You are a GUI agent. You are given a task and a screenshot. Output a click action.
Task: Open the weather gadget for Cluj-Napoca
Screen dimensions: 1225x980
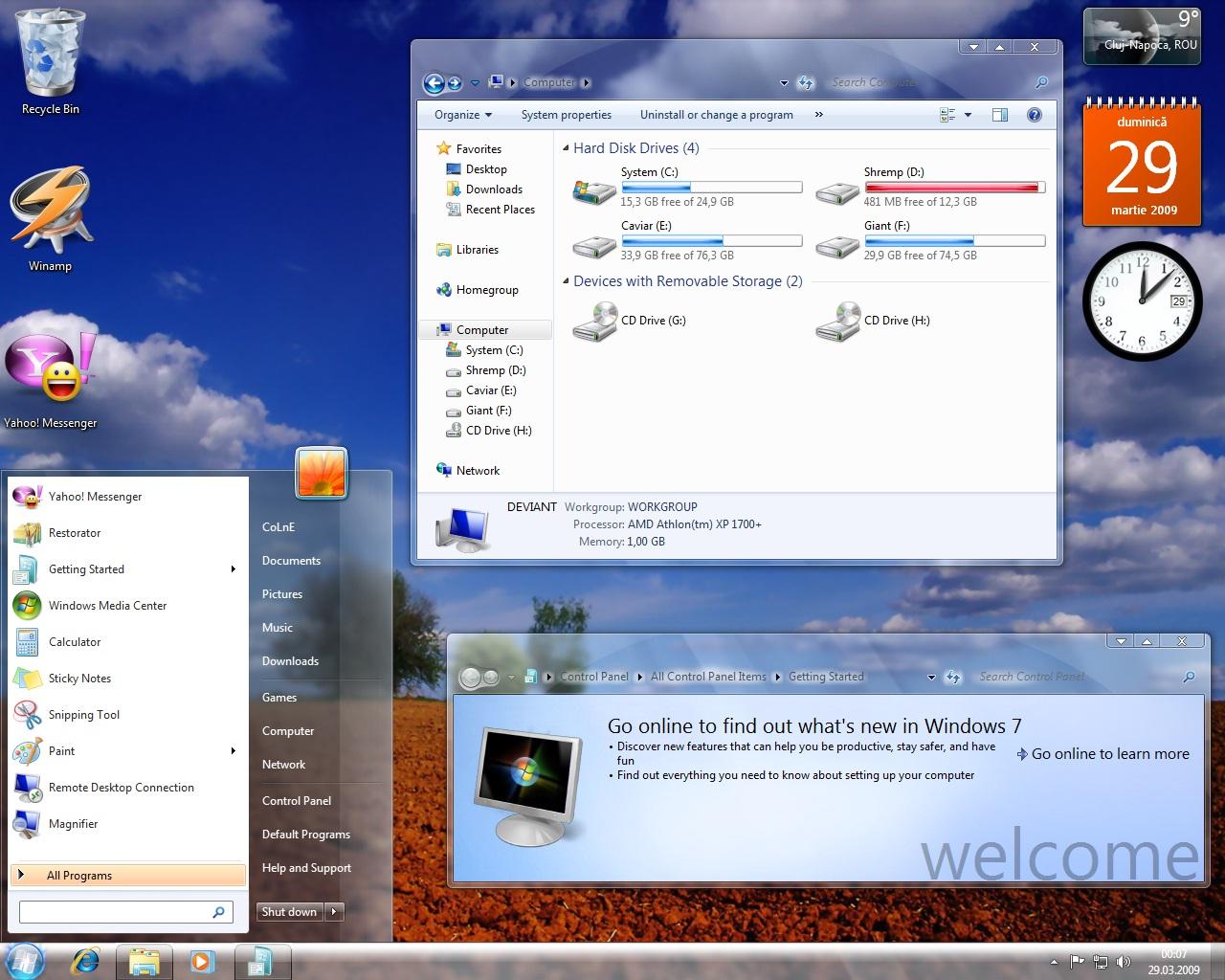point(1141,36)
